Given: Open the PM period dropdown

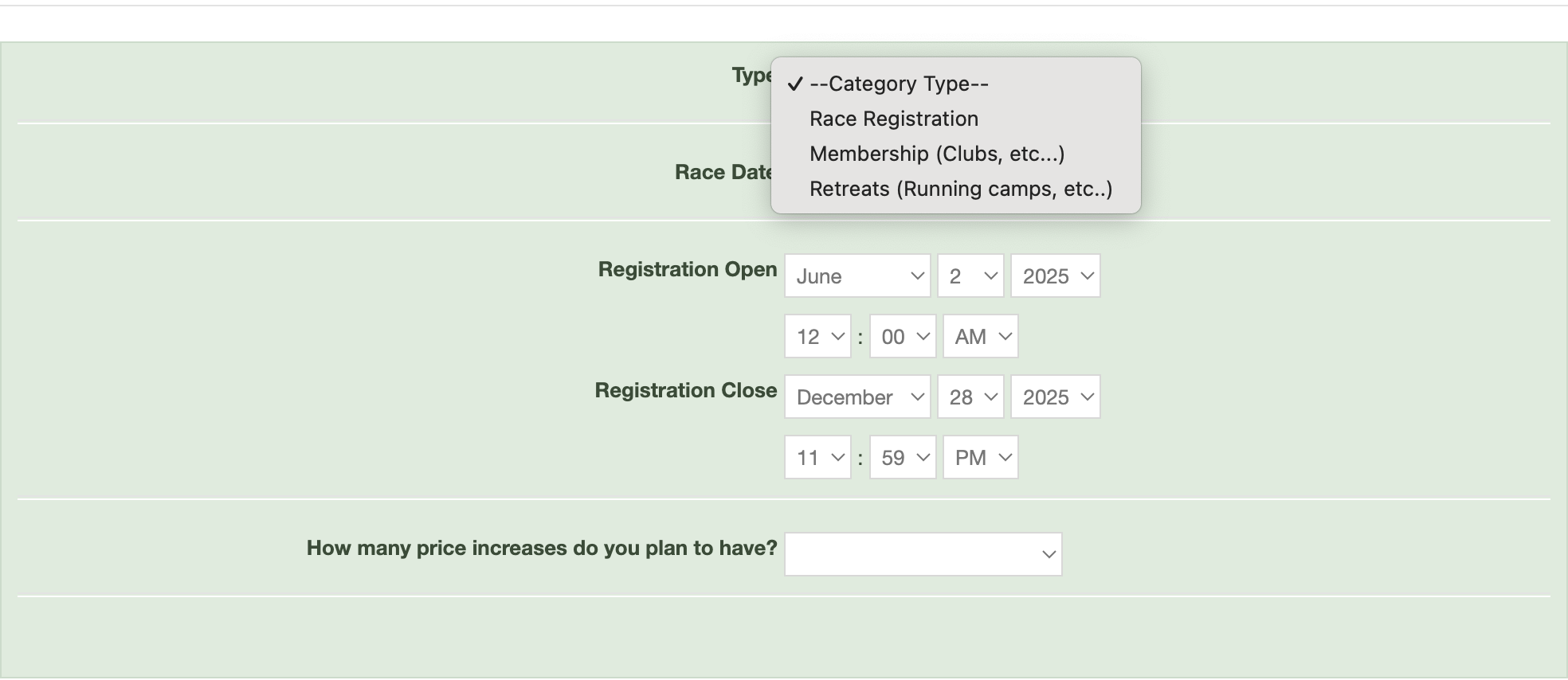Looking at the screenshot, I should 980,457.
